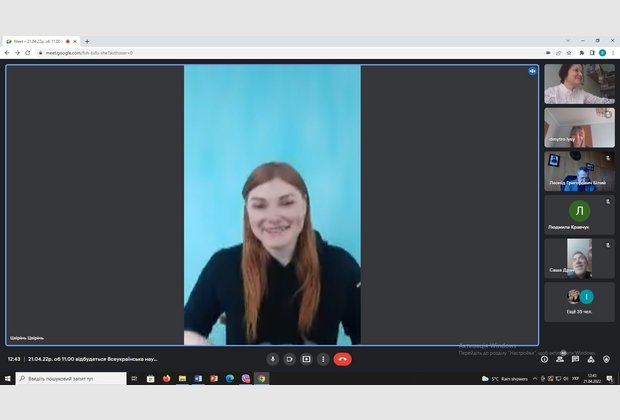Open the Chrome three-dot menu

613,53
